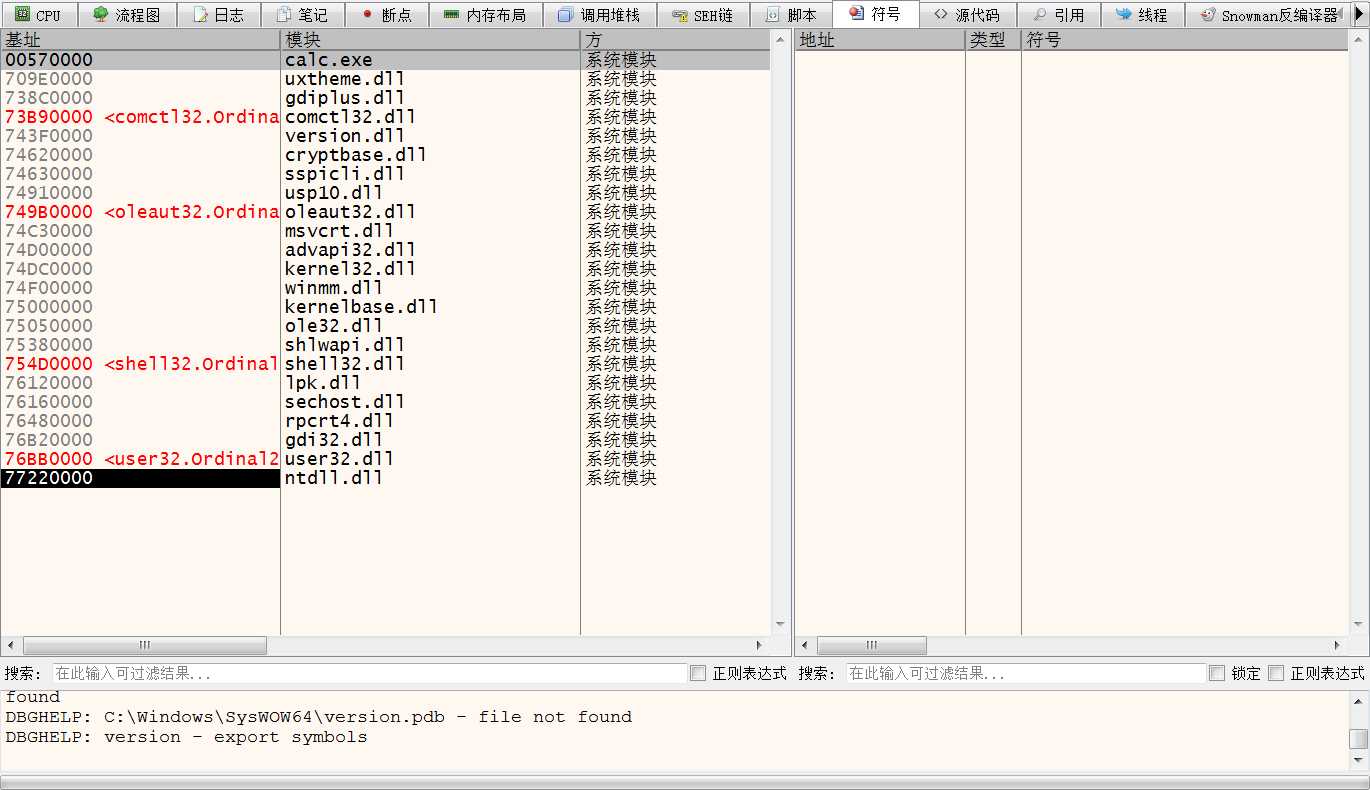Open the 脚本 script tab

coord(791,14)
